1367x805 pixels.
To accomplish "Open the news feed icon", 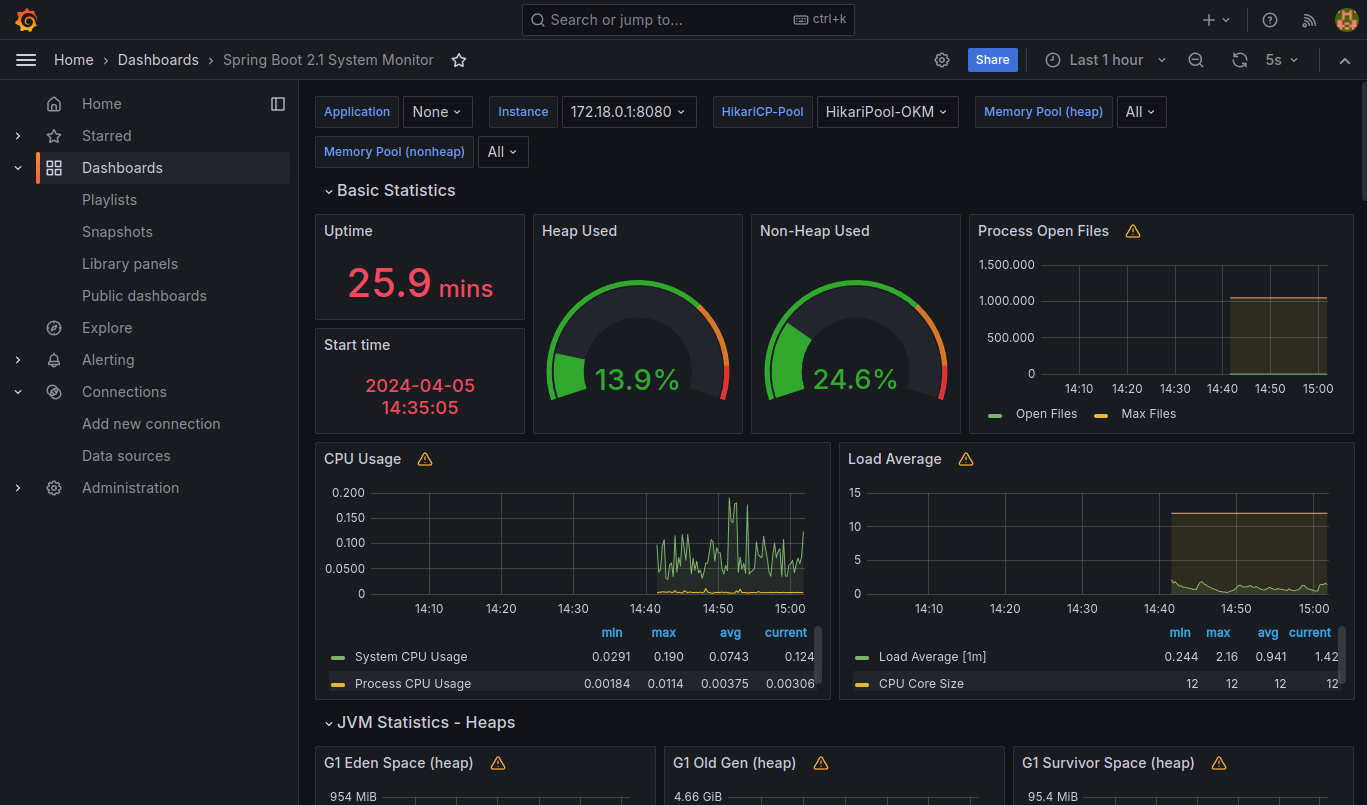I will pyautogui.click(x=1309, y=20).
